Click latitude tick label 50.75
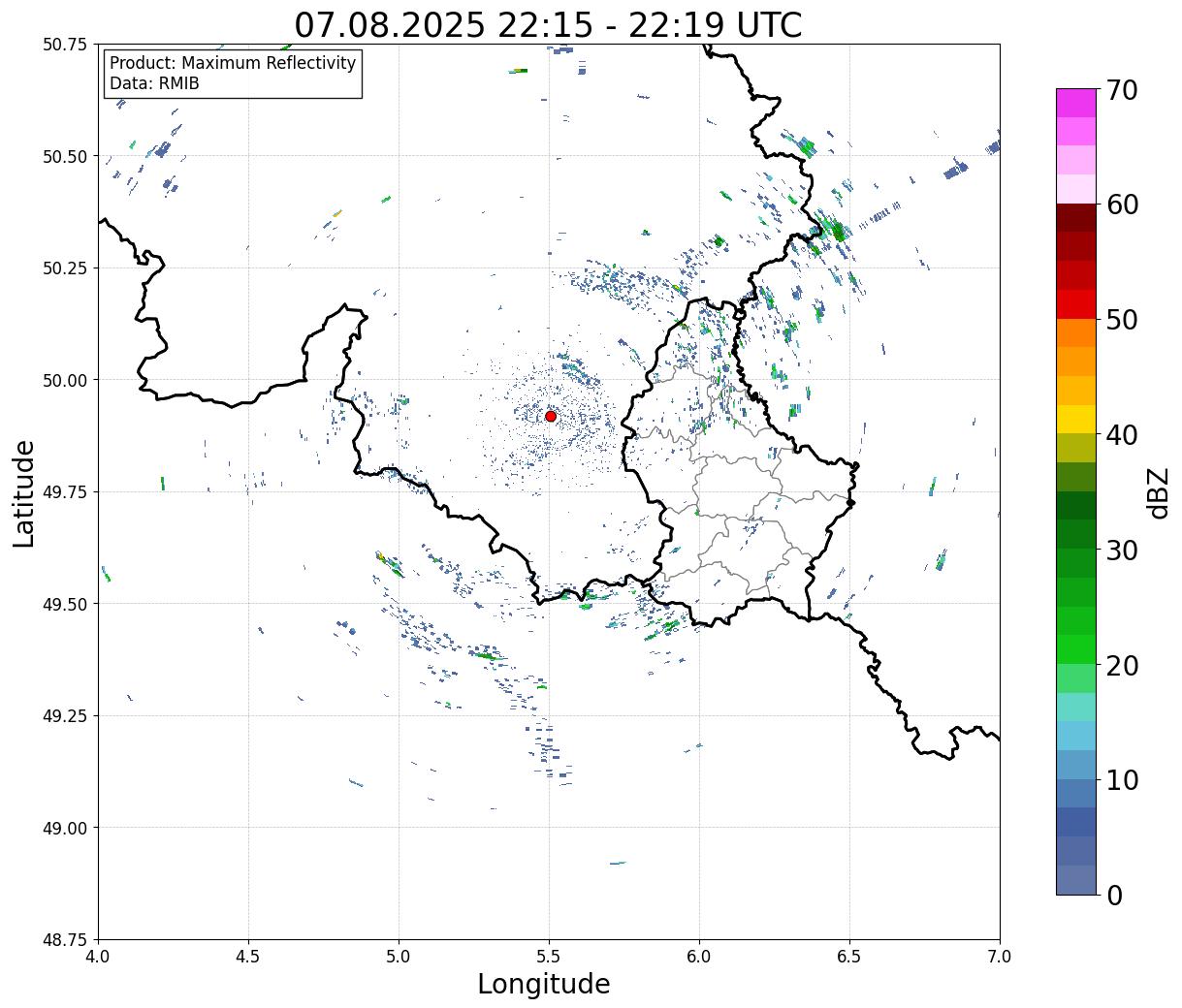This screenshot has width=1182, height=1008. tap(65, 45)
